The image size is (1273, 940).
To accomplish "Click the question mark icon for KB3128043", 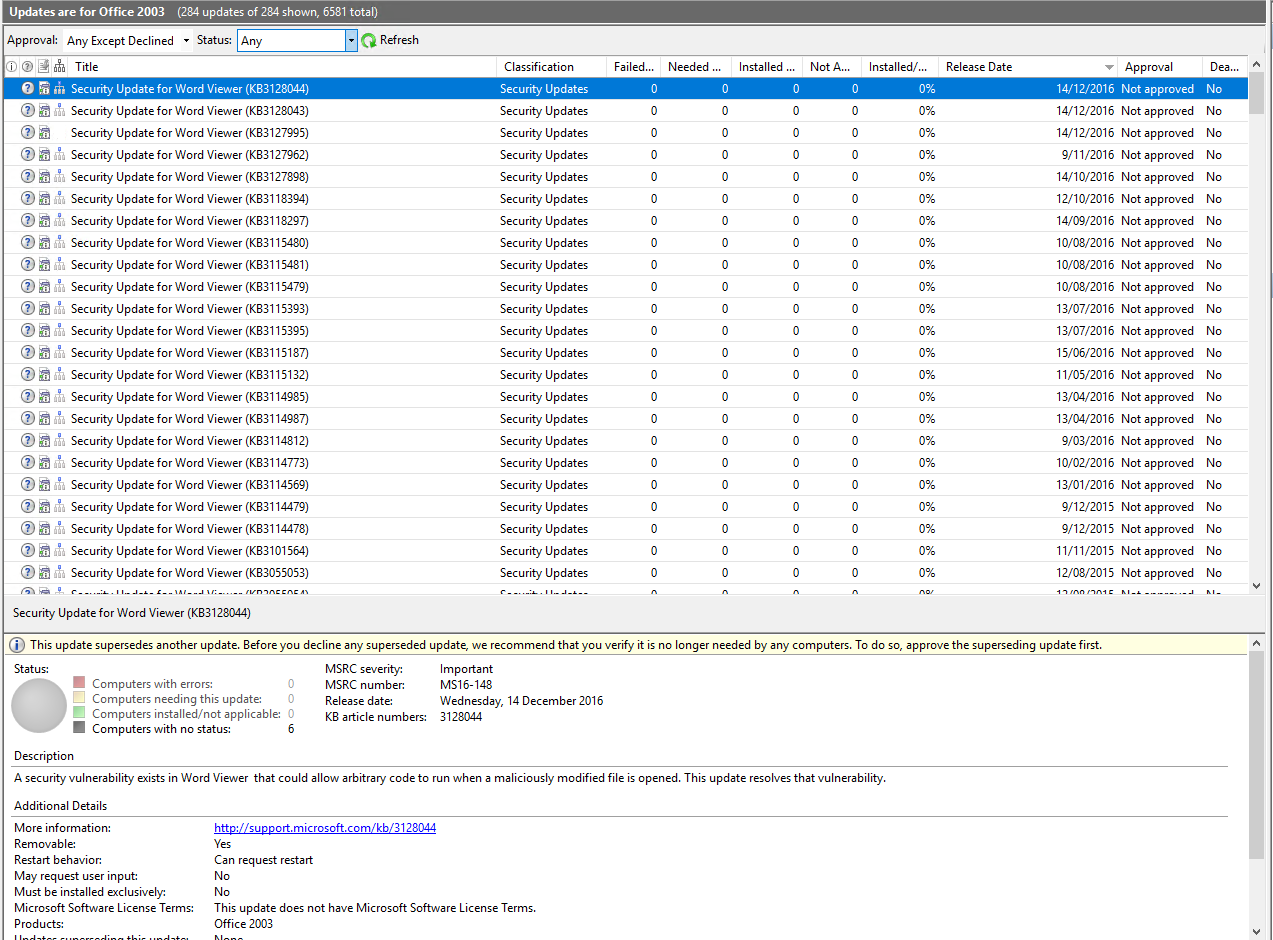I will click(x=28, y=111).
